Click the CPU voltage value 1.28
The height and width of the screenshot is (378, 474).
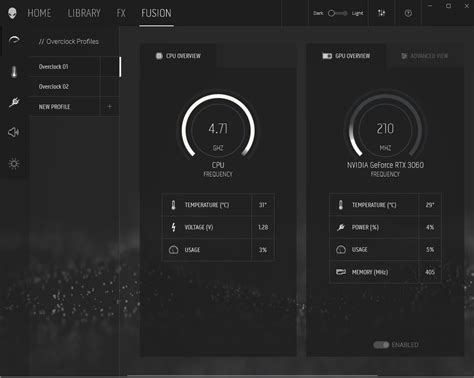[263, 227]
